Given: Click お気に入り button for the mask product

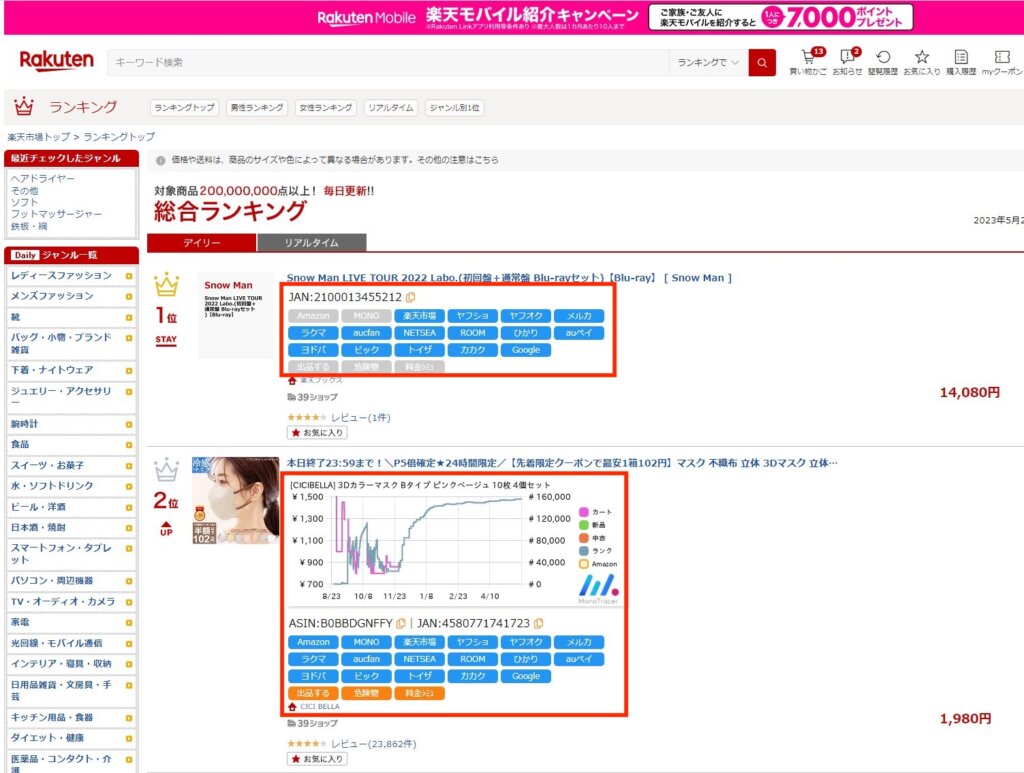Looking at the screenshot, I should point(317,759).
